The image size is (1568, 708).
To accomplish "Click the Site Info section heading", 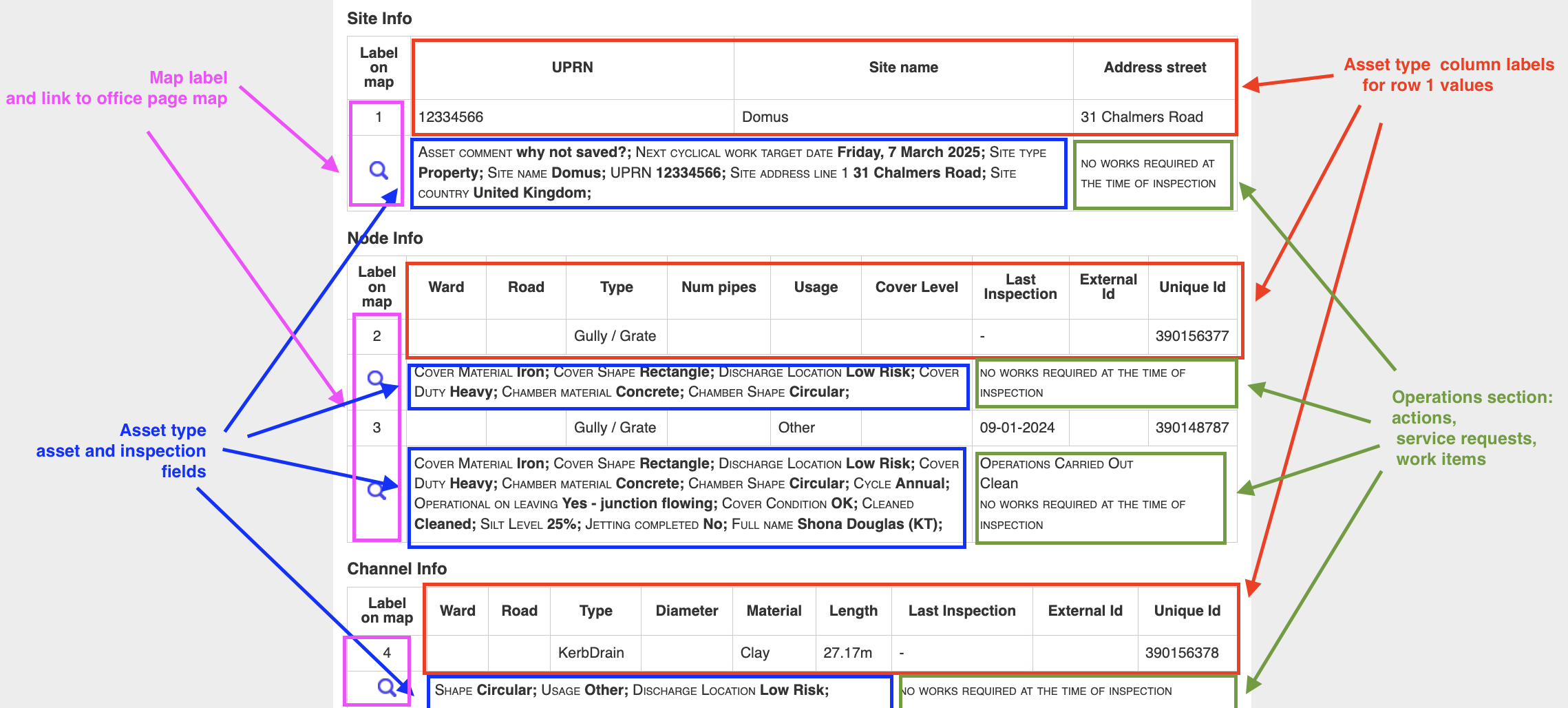I will (x=379, y=19).
